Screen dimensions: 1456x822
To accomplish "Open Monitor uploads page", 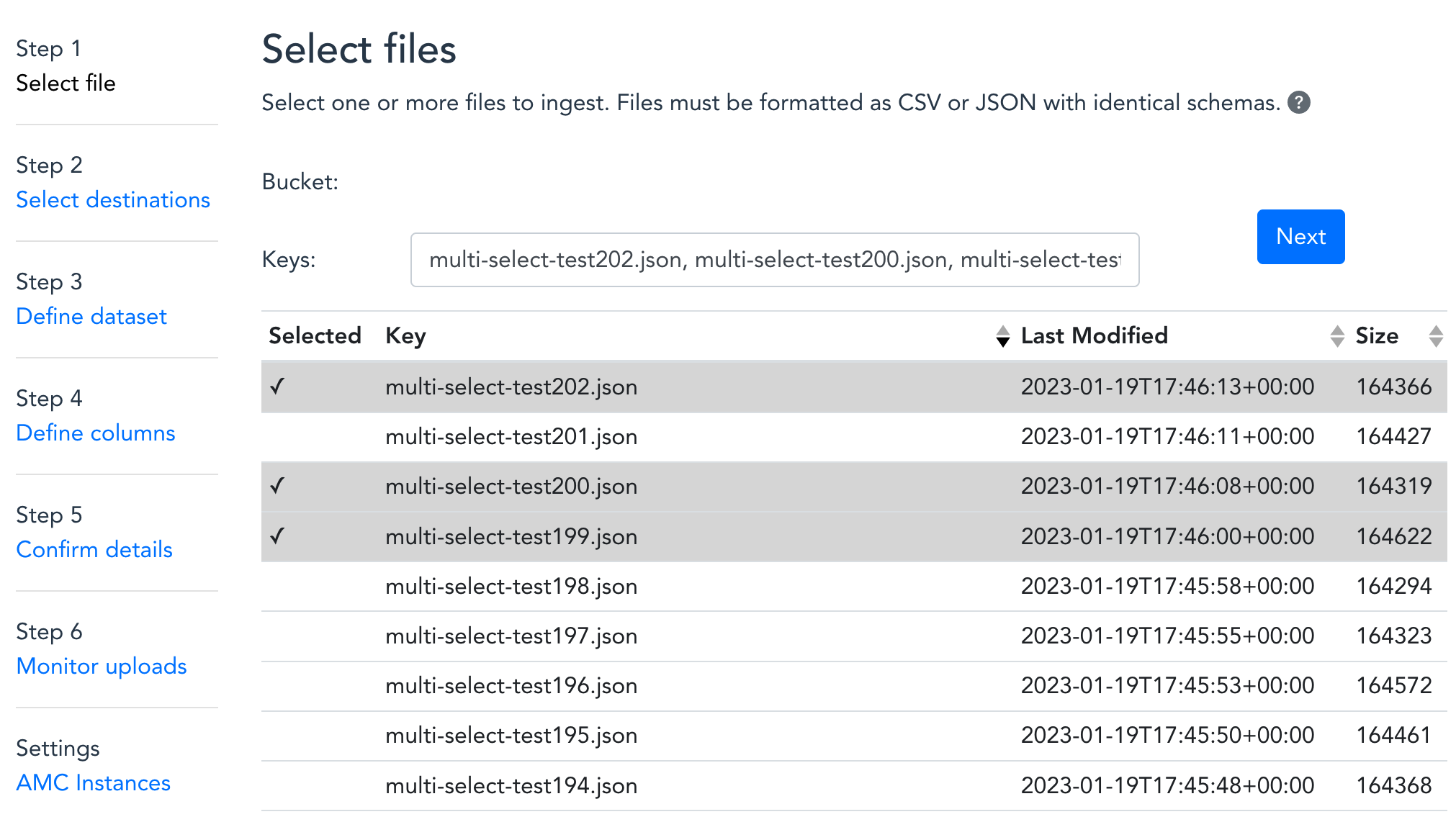I will pos(102,666).
